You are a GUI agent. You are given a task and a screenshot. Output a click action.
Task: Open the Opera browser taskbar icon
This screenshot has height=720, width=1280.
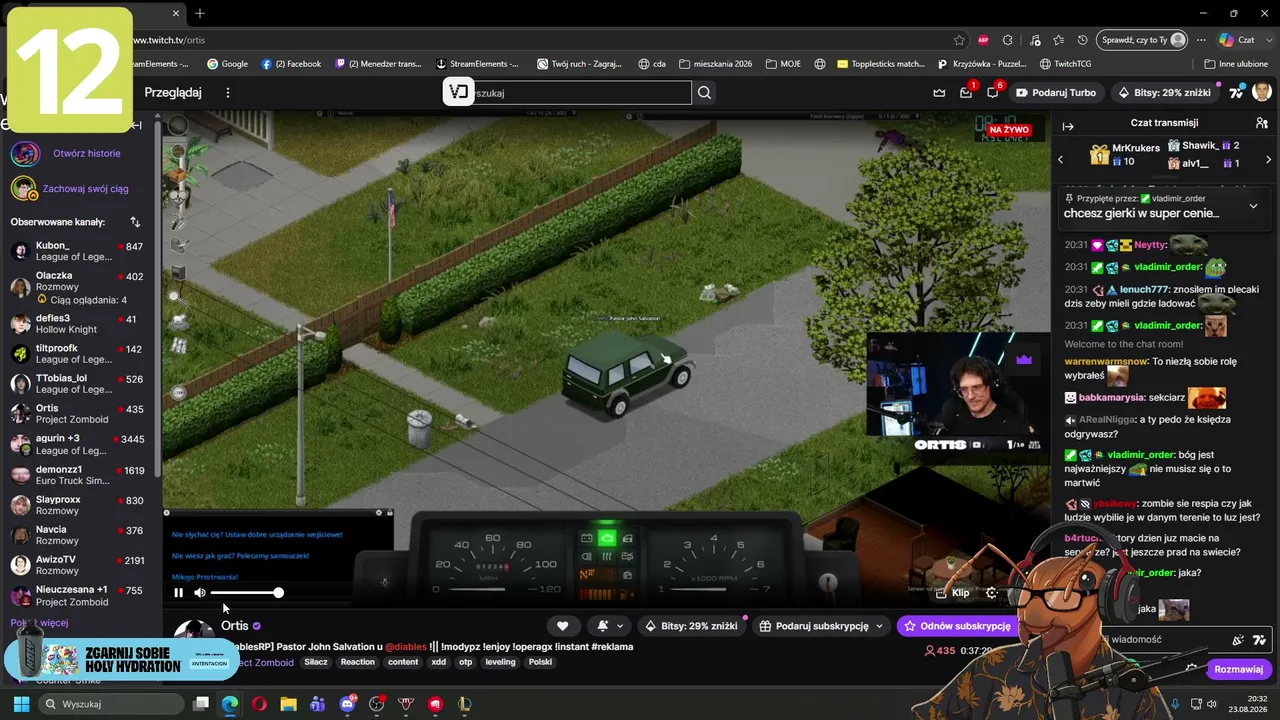tap(259, 704)
